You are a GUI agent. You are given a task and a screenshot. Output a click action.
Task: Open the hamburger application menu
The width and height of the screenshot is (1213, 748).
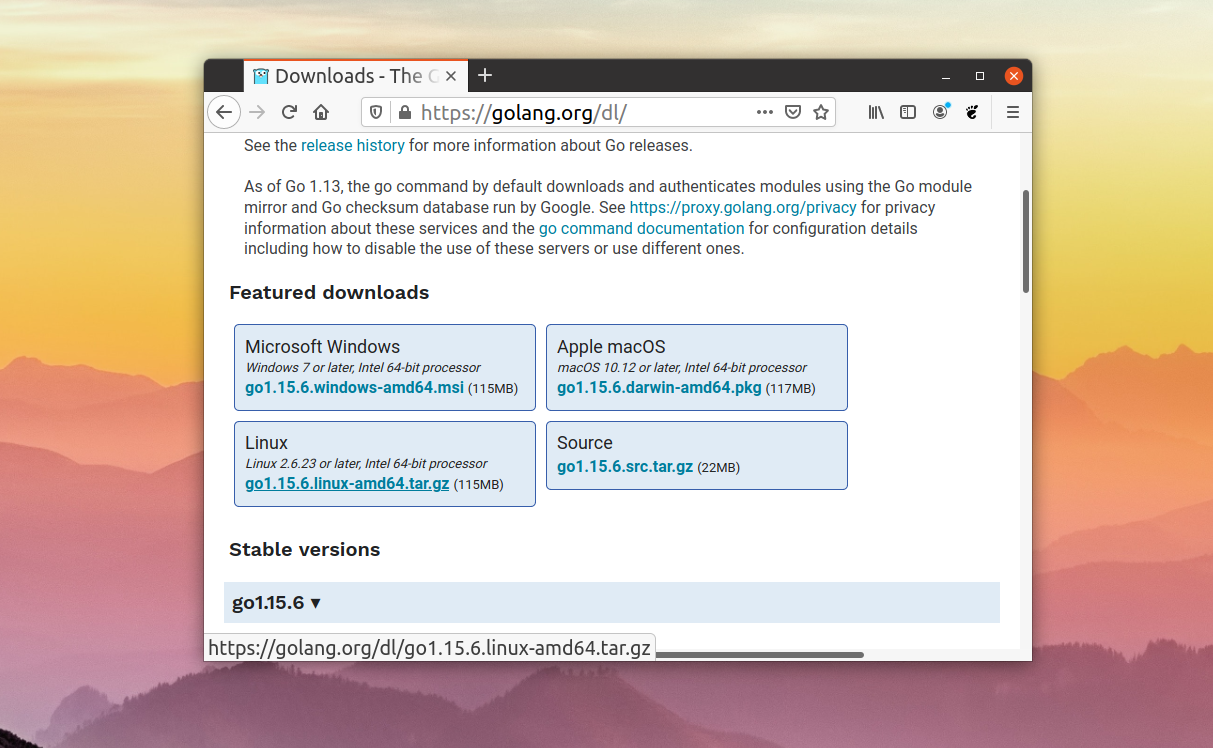click(x=1012, y=112)
